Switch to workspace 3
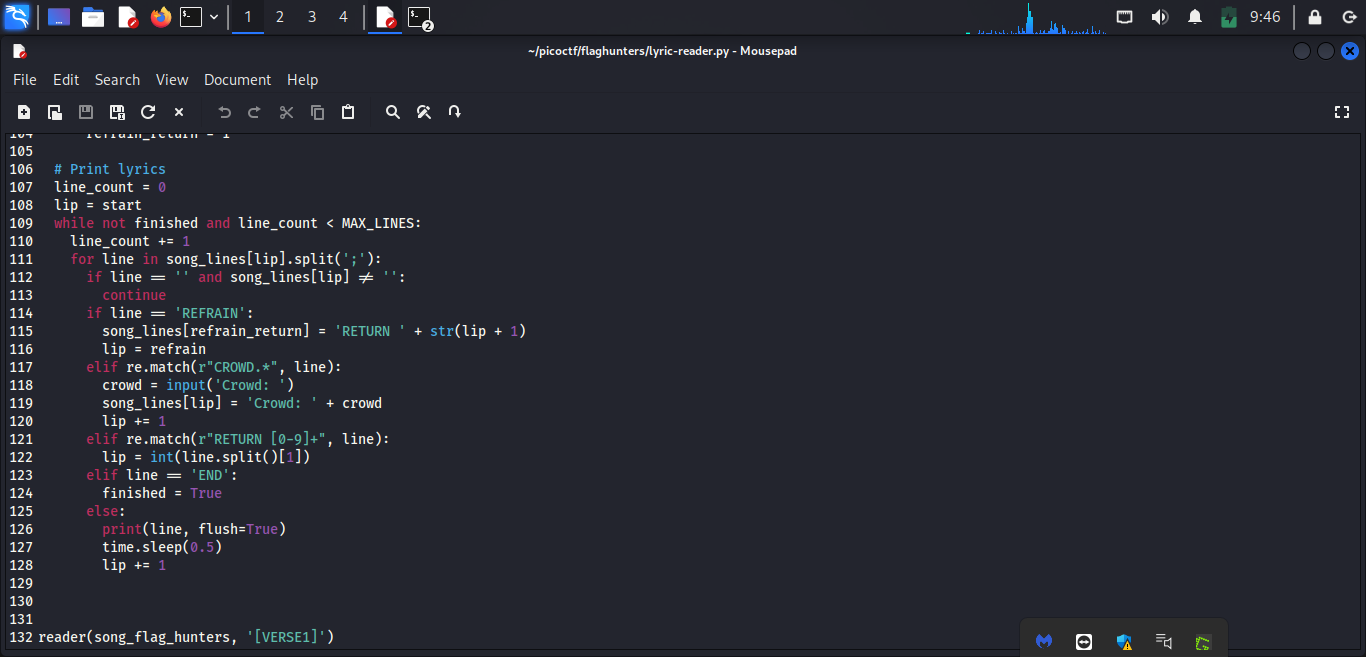The width and height of the screenshot is (1366, 657). [x=312, y=17]
